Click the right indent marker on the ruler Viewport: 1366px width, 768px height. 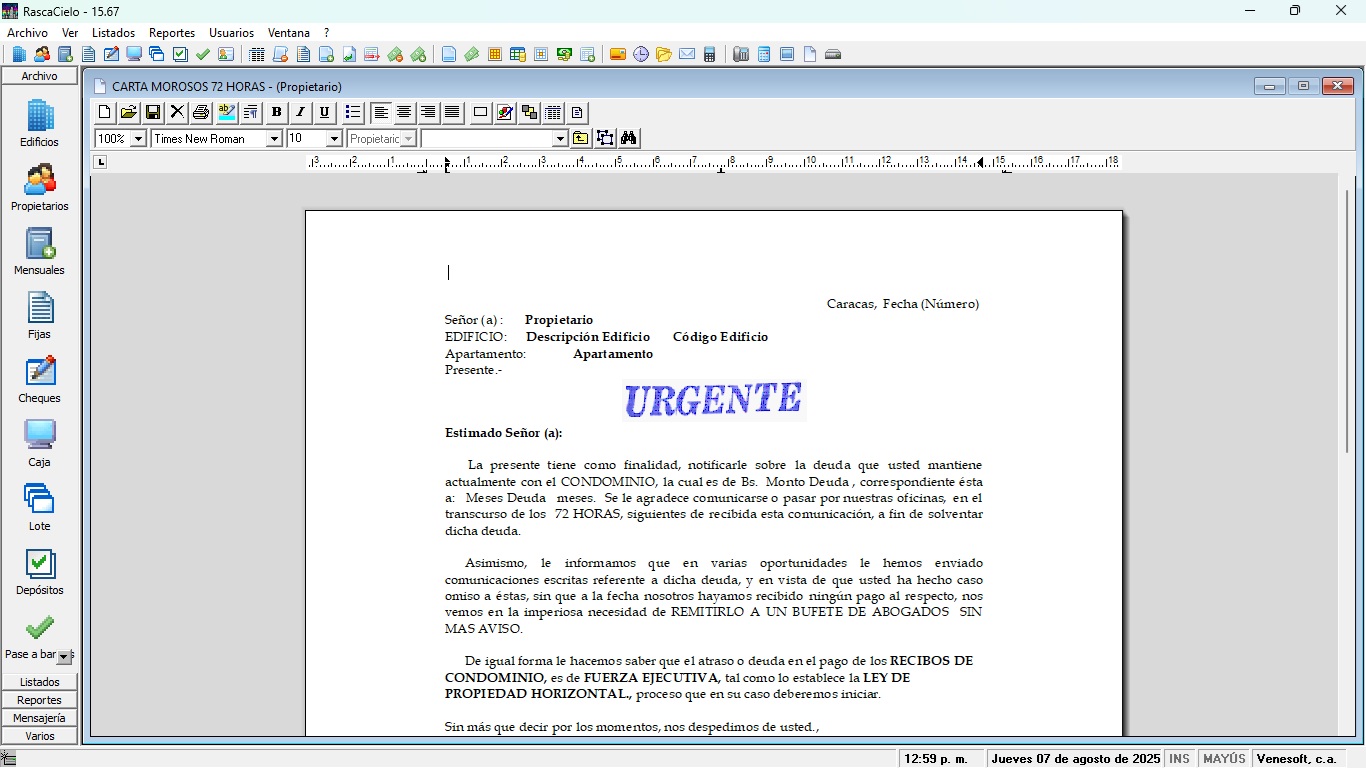pyautogui.click(x=980, y=162)
